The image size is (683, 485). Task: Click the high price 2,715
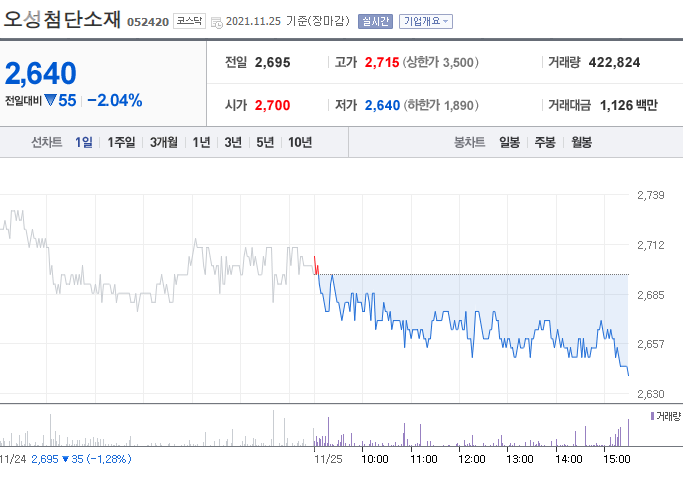382,62
